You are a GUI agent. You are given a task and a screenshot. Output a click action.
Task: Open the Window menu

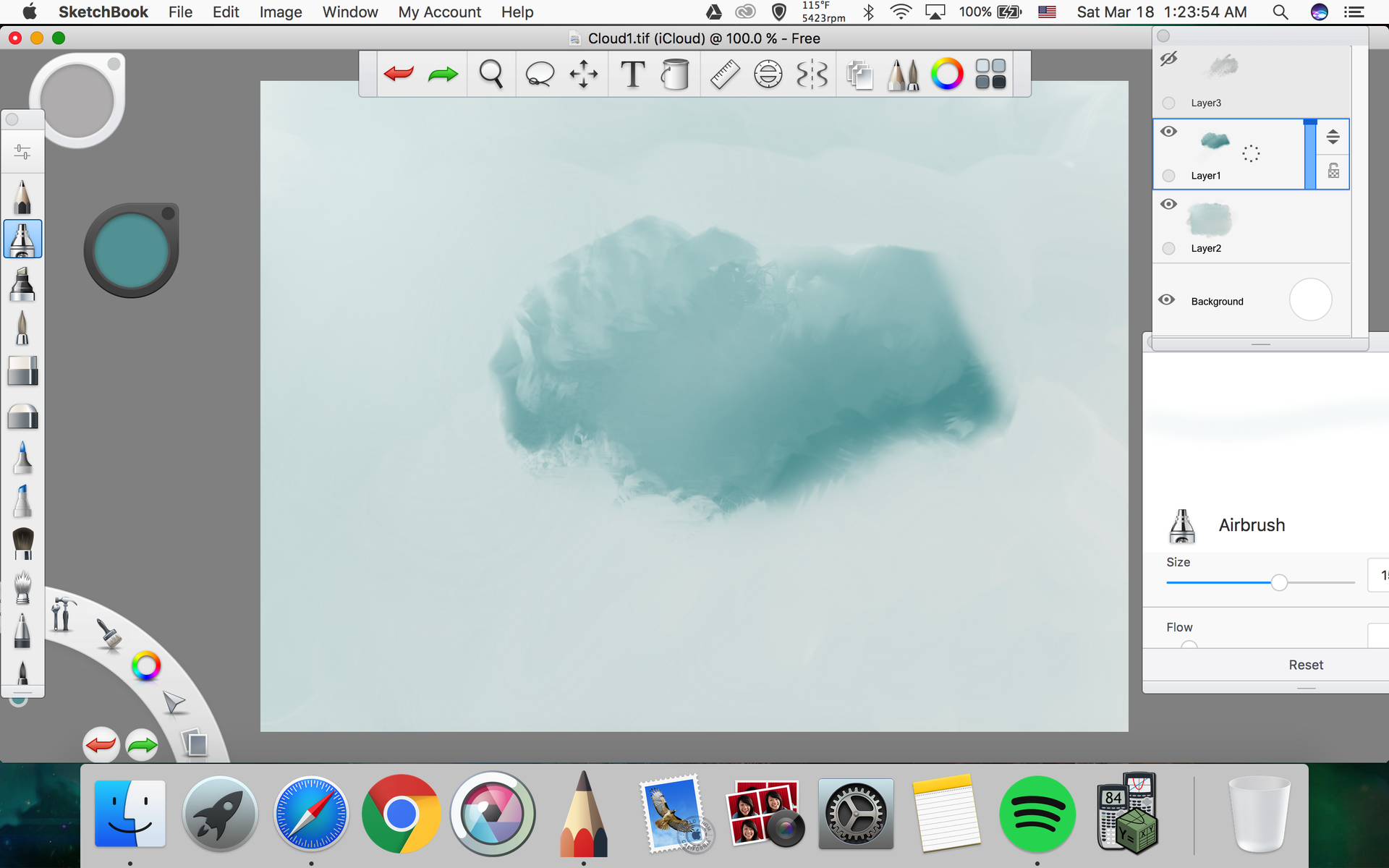(x=350, y=12)
